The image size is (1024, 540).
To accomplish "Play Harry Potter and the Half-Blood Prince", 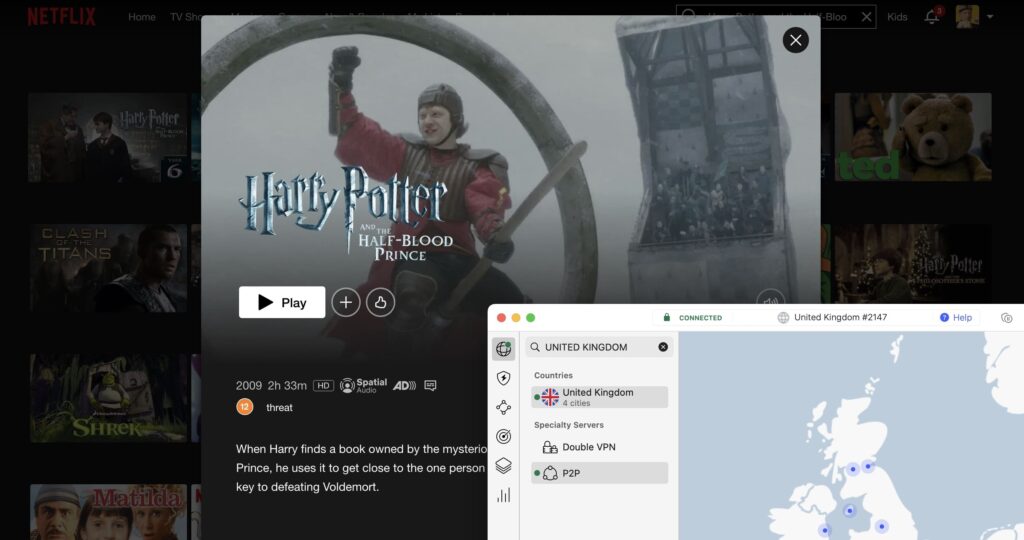I will click(282, 302).
